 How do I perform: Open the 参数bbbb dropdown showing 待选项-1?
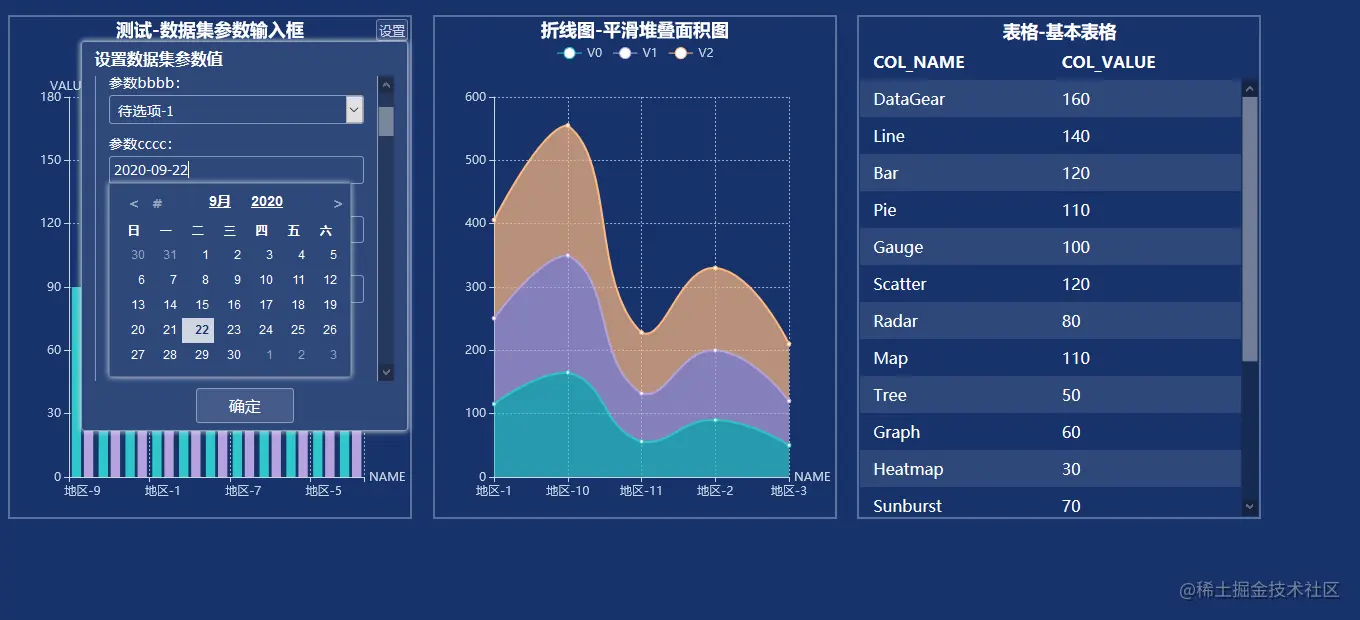[x=236, y=110]
